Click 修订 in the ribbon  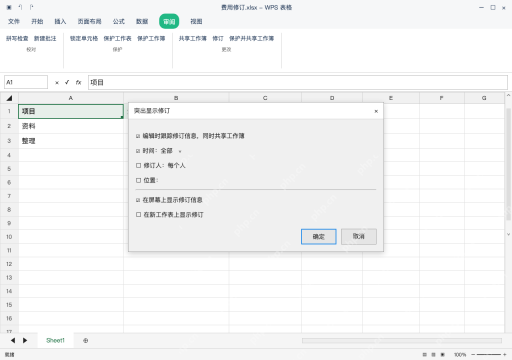click(218, 38)
